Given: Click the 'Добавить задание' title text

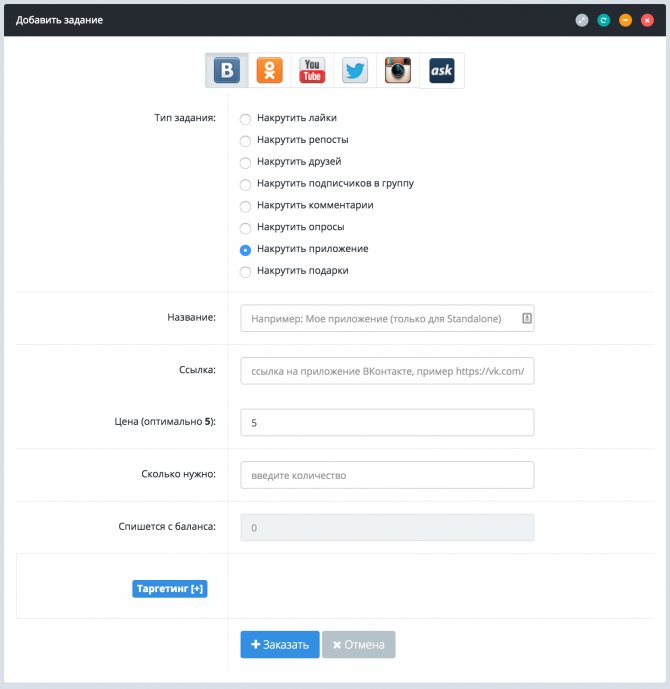Looking at the screenshot, I should 59,20.
